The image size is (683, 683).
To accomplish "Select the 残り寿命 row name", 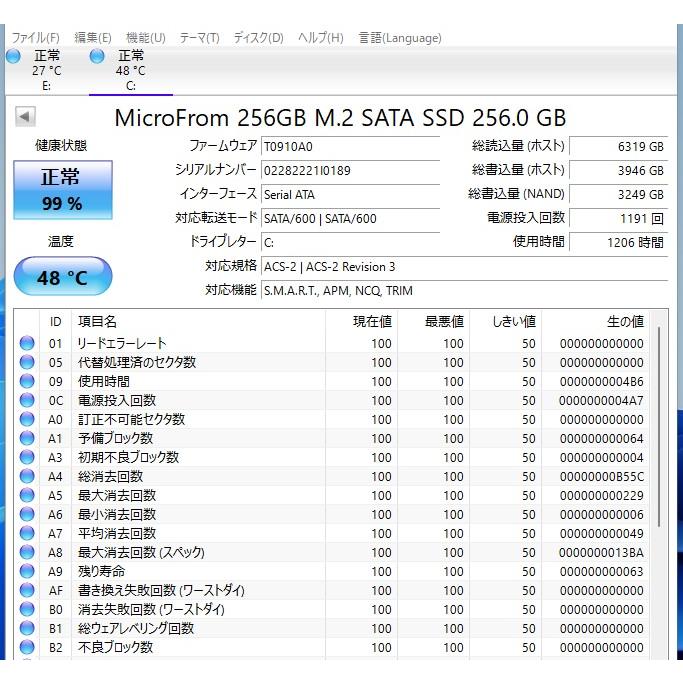I will tap(101, 571).
